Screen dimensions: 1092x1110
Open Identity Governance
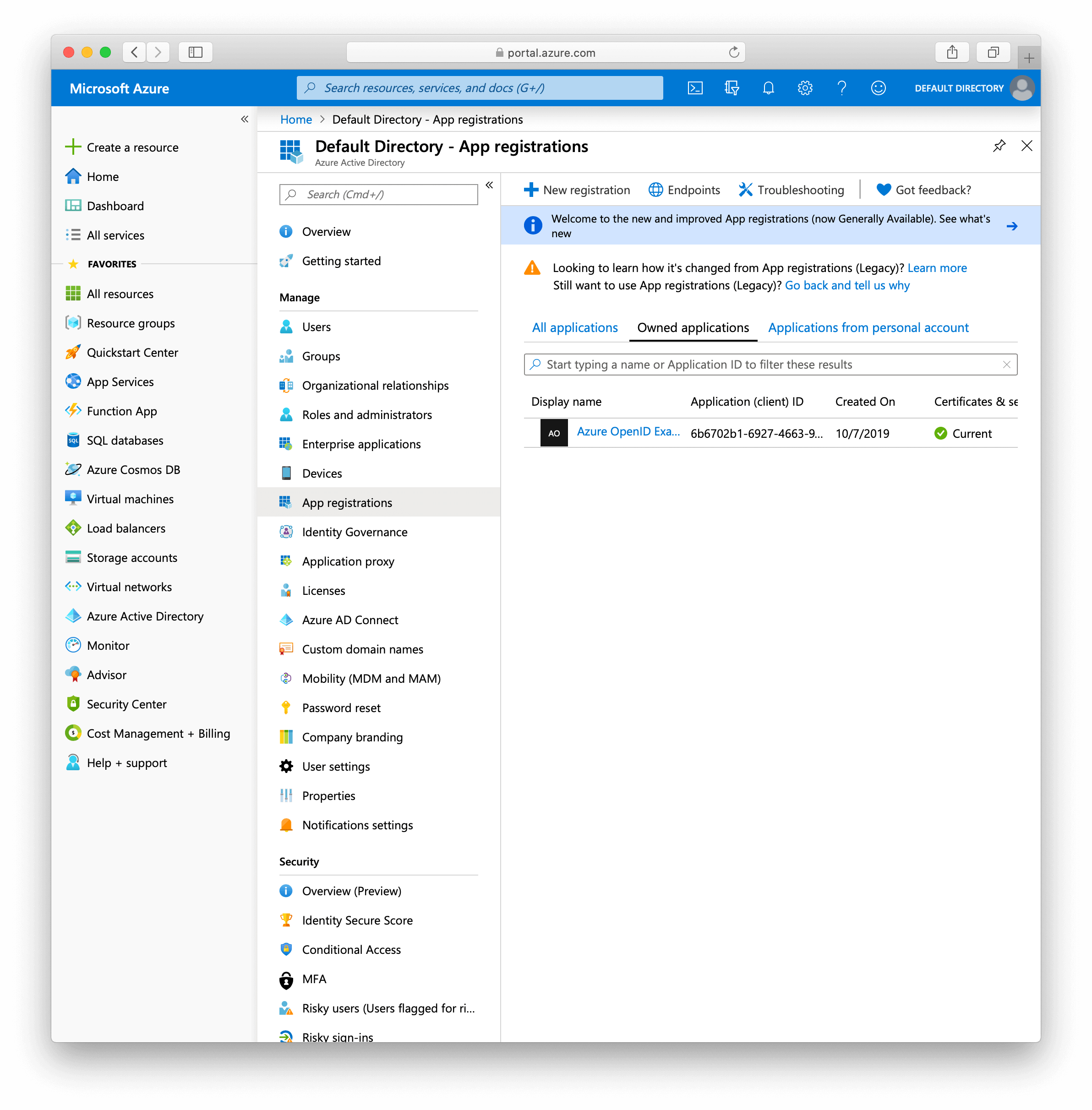(x=343, y=532)
